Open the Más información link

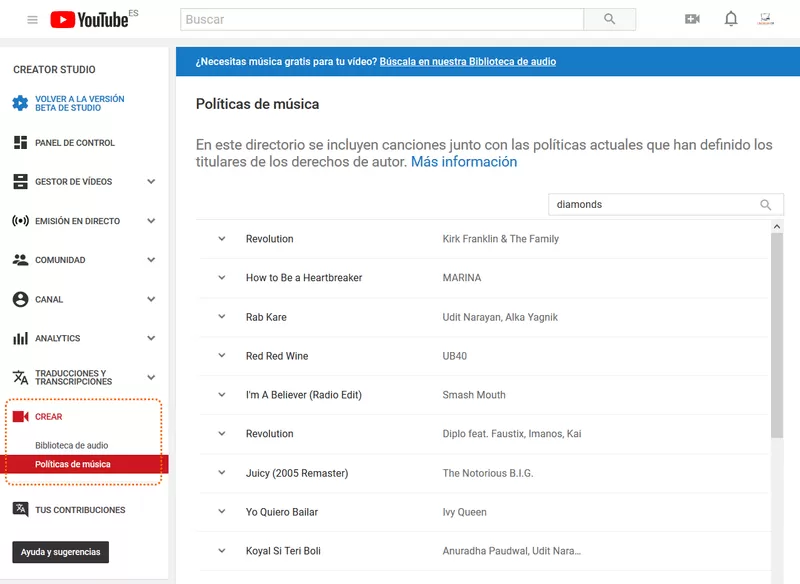coord(464,162)
